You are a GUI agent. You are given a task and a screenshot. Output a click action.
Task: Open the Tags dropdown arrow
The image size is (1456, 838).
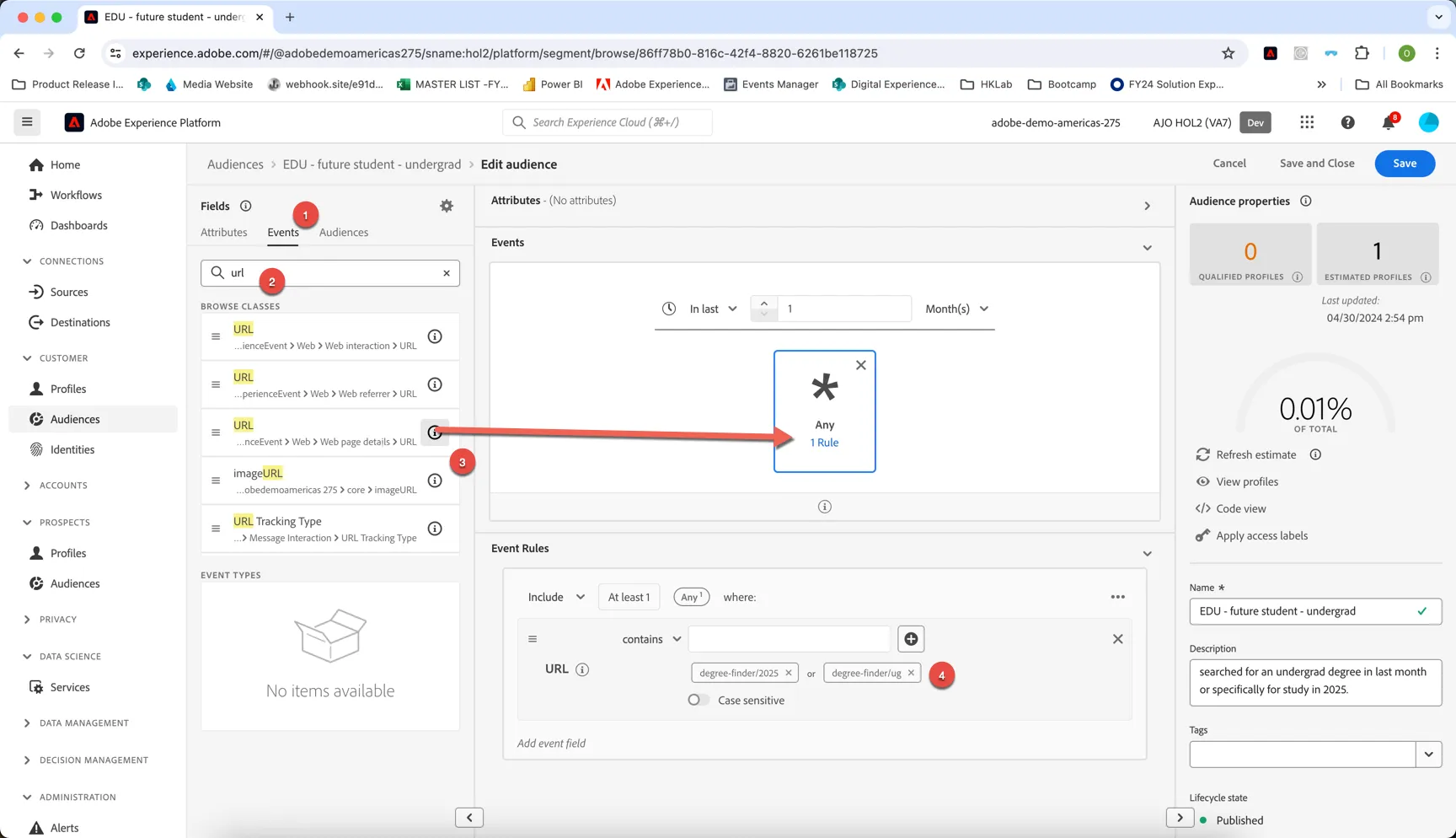pos(1428,755)
